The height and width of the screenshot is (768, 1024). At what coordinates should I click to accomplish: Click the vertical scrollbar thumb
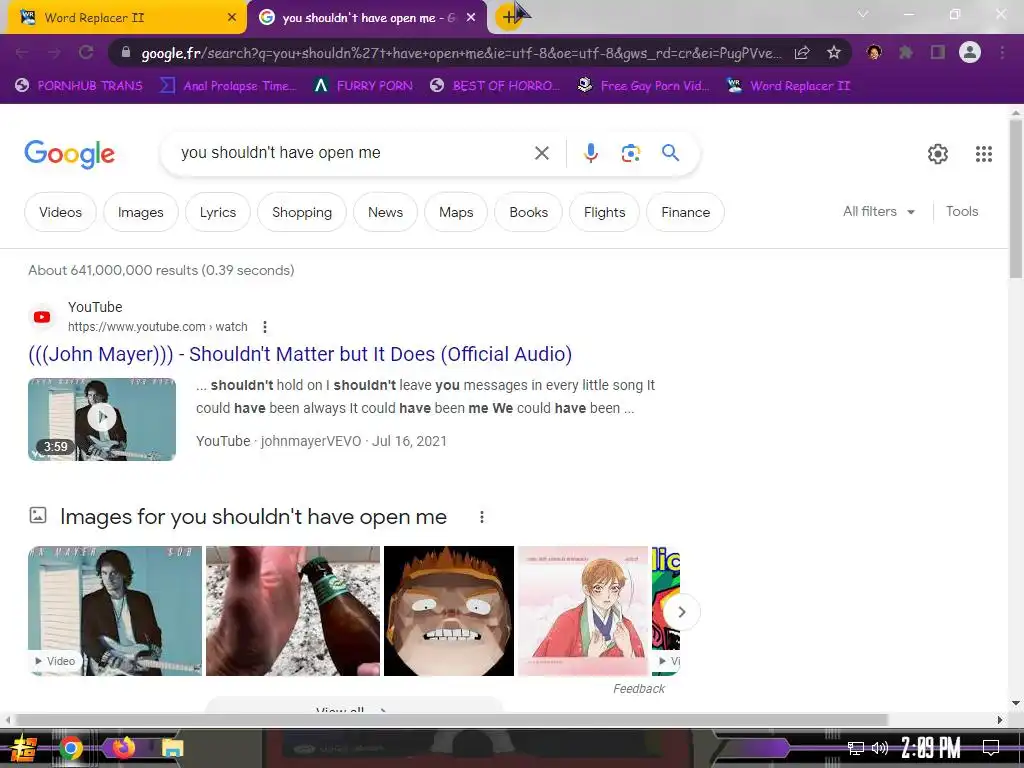click(x=1016, y=199)
